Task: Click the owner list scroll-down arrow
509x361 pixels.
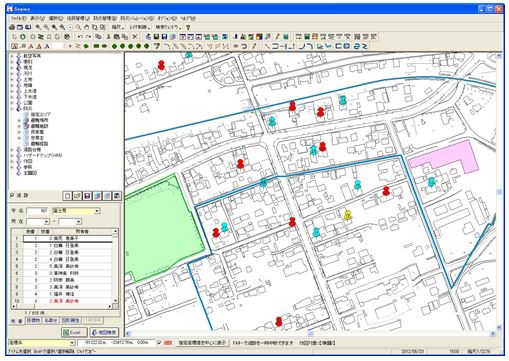Action: [115, 300]
